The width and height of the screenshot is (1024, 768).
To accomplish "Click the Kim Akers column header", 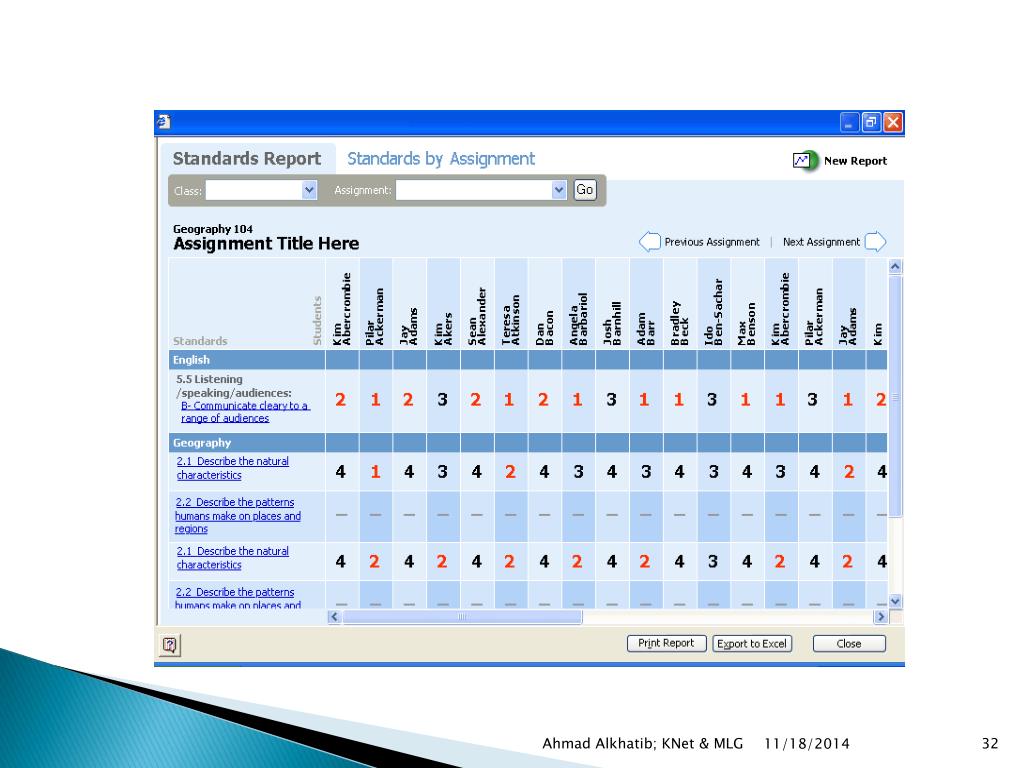I will tap(443, 304).
